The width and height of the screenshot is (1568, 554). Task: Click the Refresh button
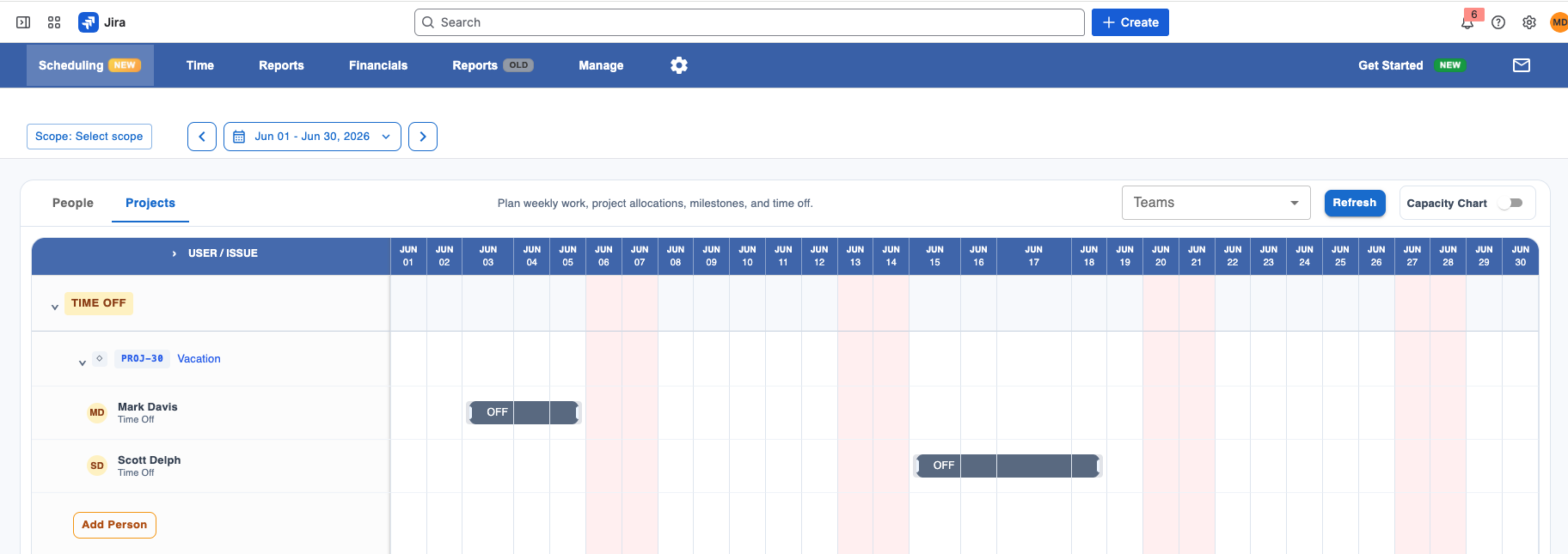[1355, 203]
